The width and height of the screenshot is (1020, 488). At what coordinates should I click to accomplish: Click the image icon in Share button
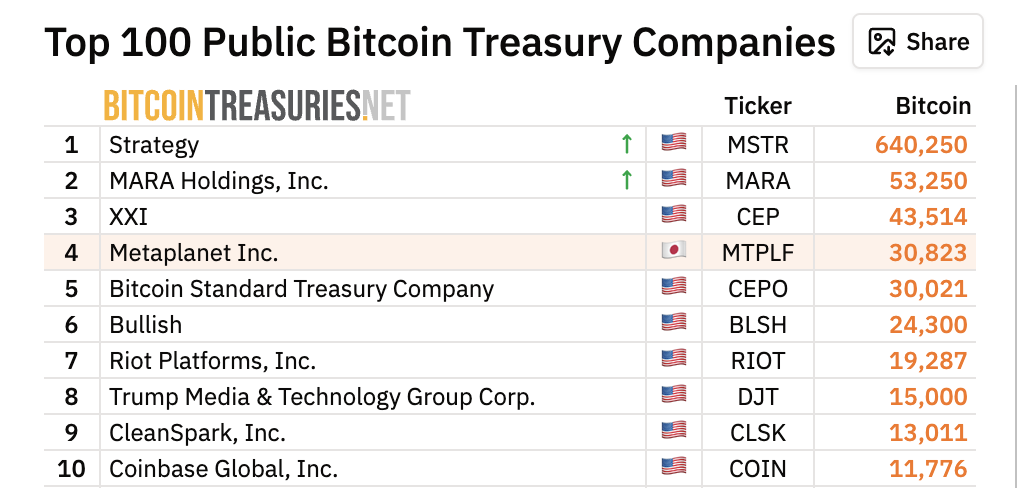(x=881, y=42)
